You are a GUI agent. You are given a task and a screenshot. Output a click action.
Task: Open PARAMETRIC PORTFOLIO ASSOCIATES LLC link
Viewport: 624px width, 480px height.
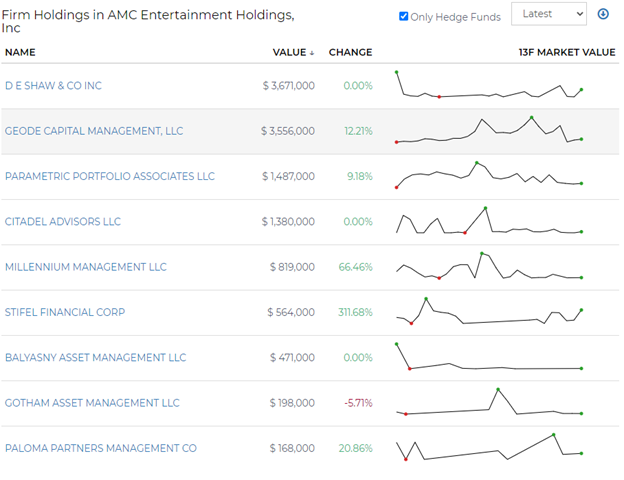[109, 176]
